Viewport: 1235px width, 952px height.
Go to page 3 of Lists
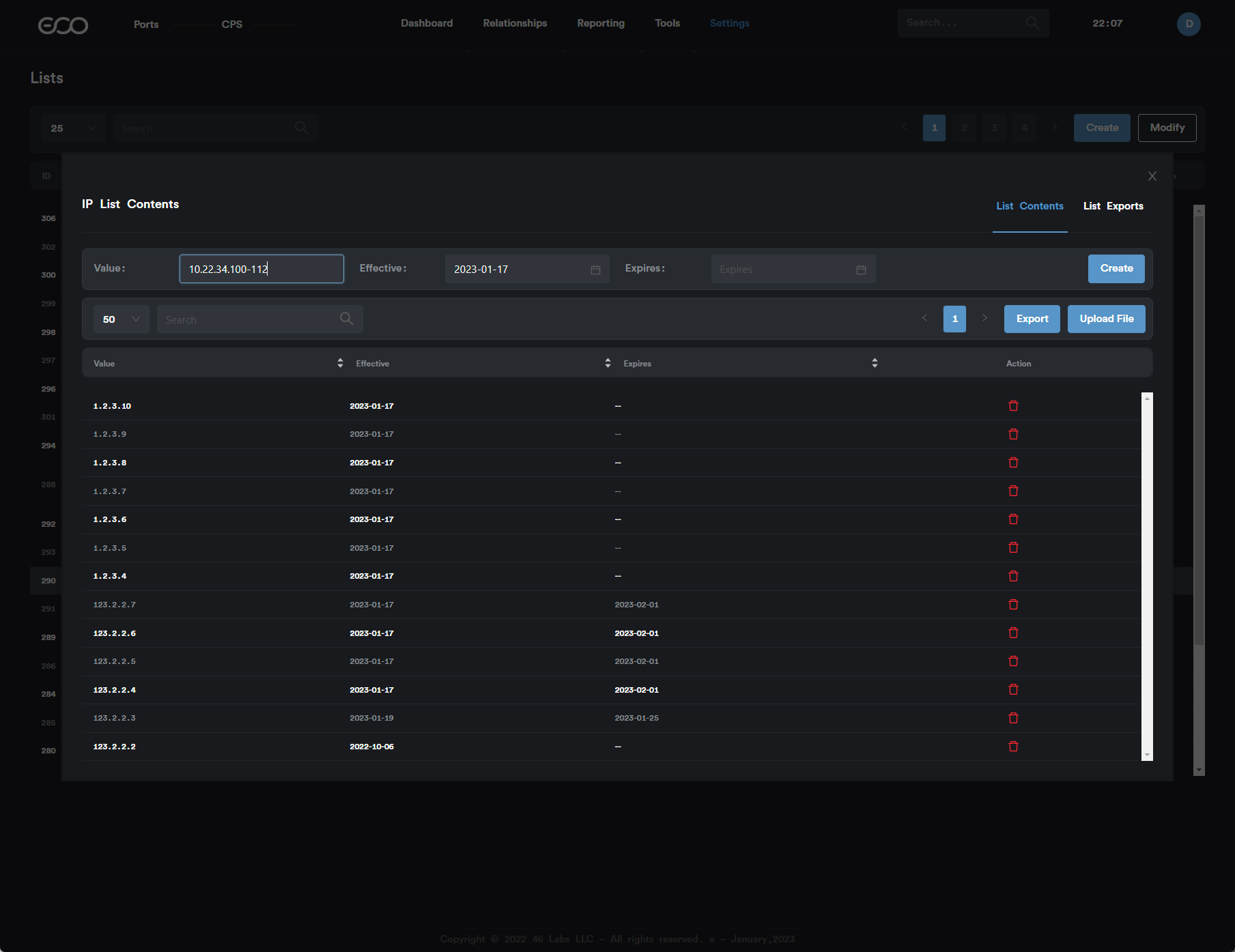point(994,128)
